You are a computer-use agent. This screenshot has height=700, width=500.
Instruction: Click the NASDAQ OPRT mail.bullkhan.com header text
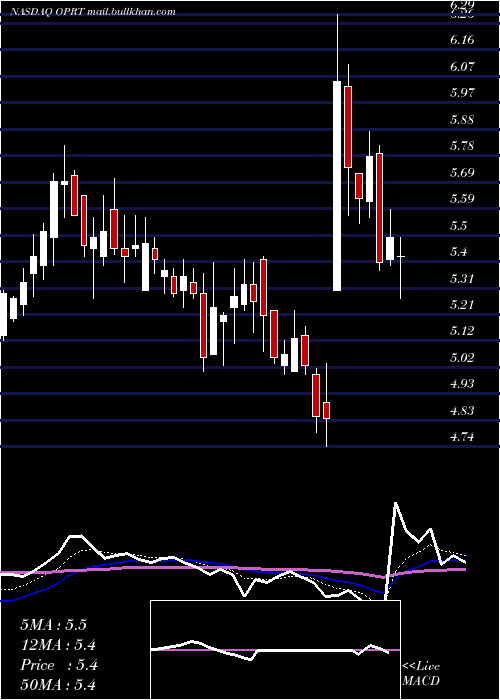[92, 12]
